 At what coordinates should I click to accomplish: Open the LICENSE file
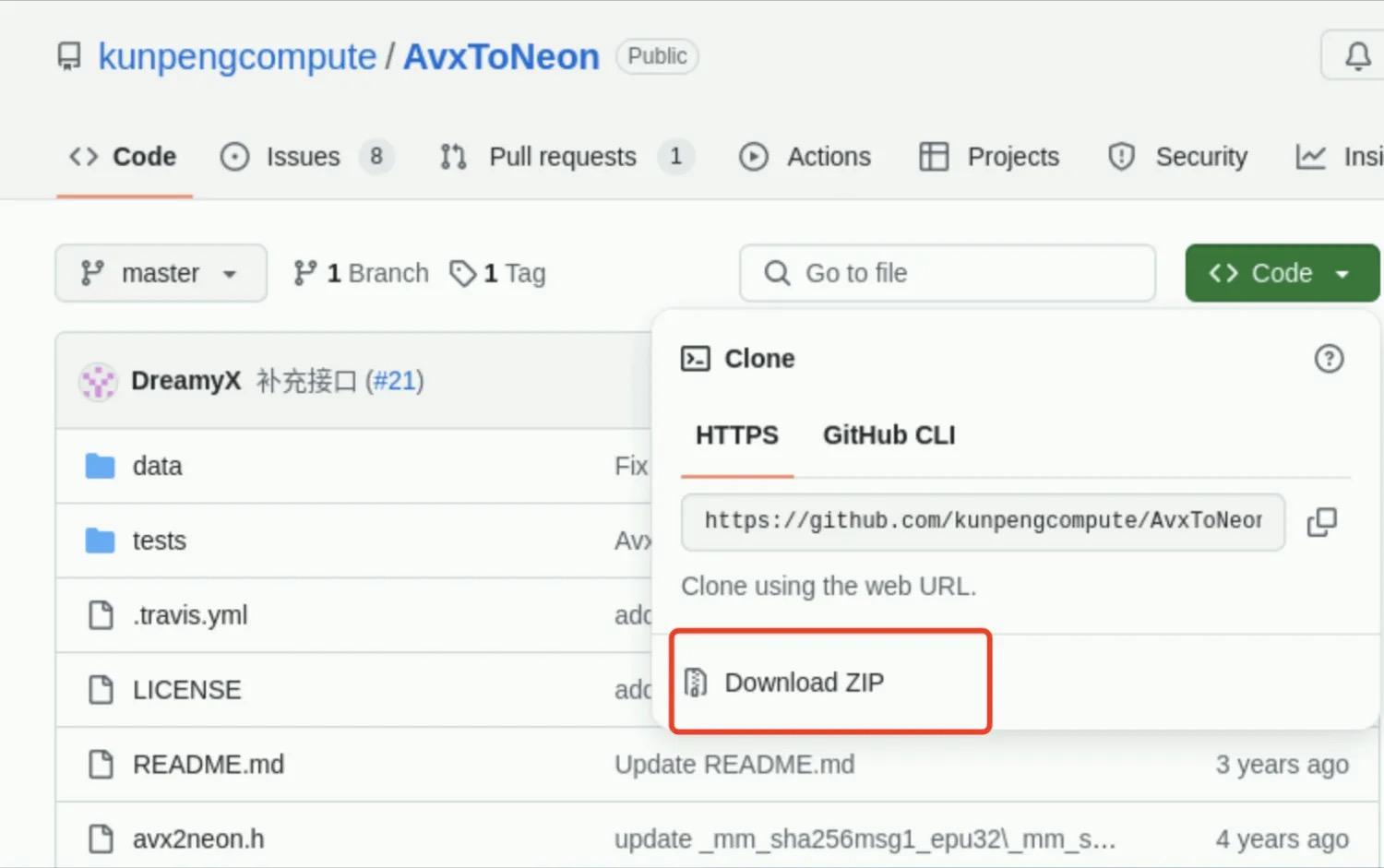[187, 690]
